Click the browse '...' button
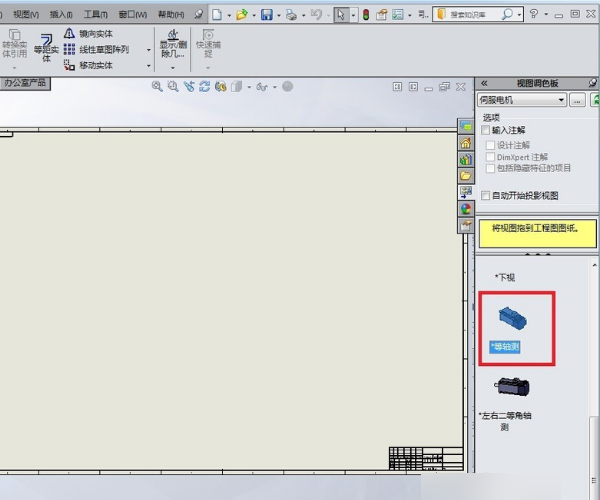This screenshot has height=500, width=600. point(578,100)
